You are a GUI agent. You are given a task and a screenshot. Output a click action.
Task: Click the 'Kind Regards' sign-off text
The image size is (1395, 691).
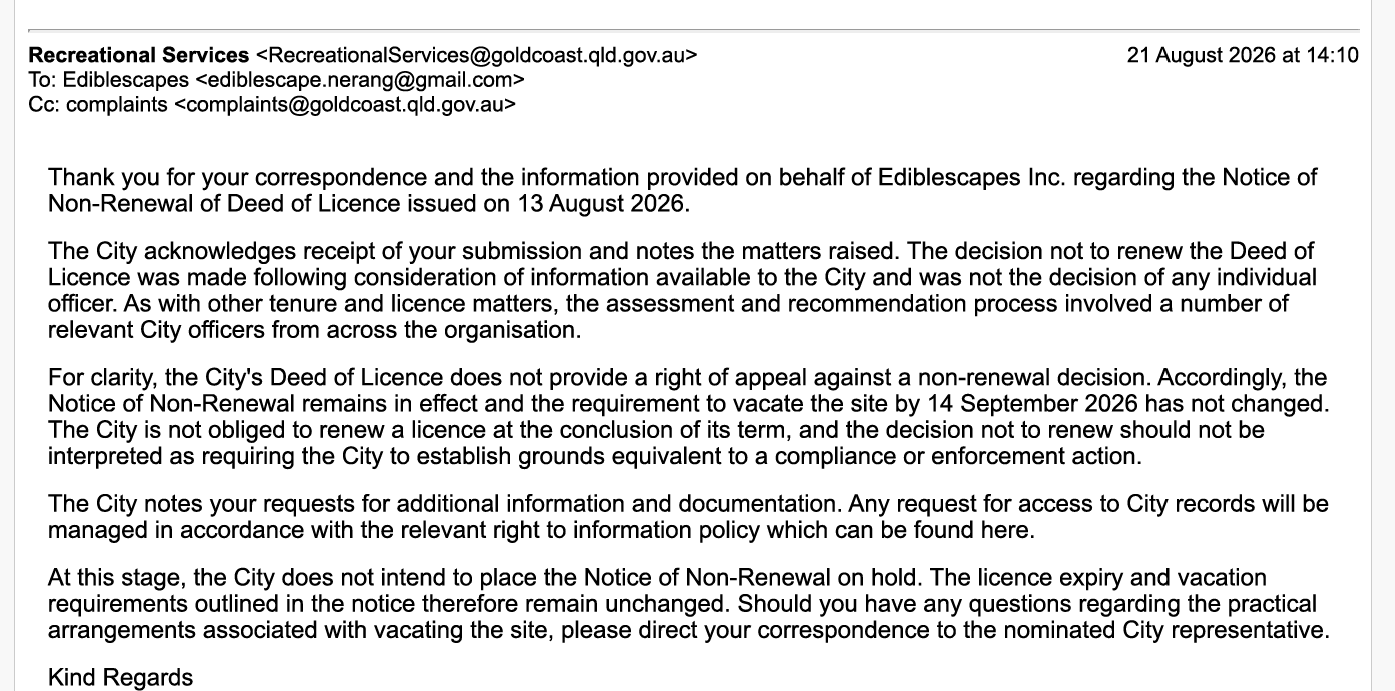(x=120, y=678)
